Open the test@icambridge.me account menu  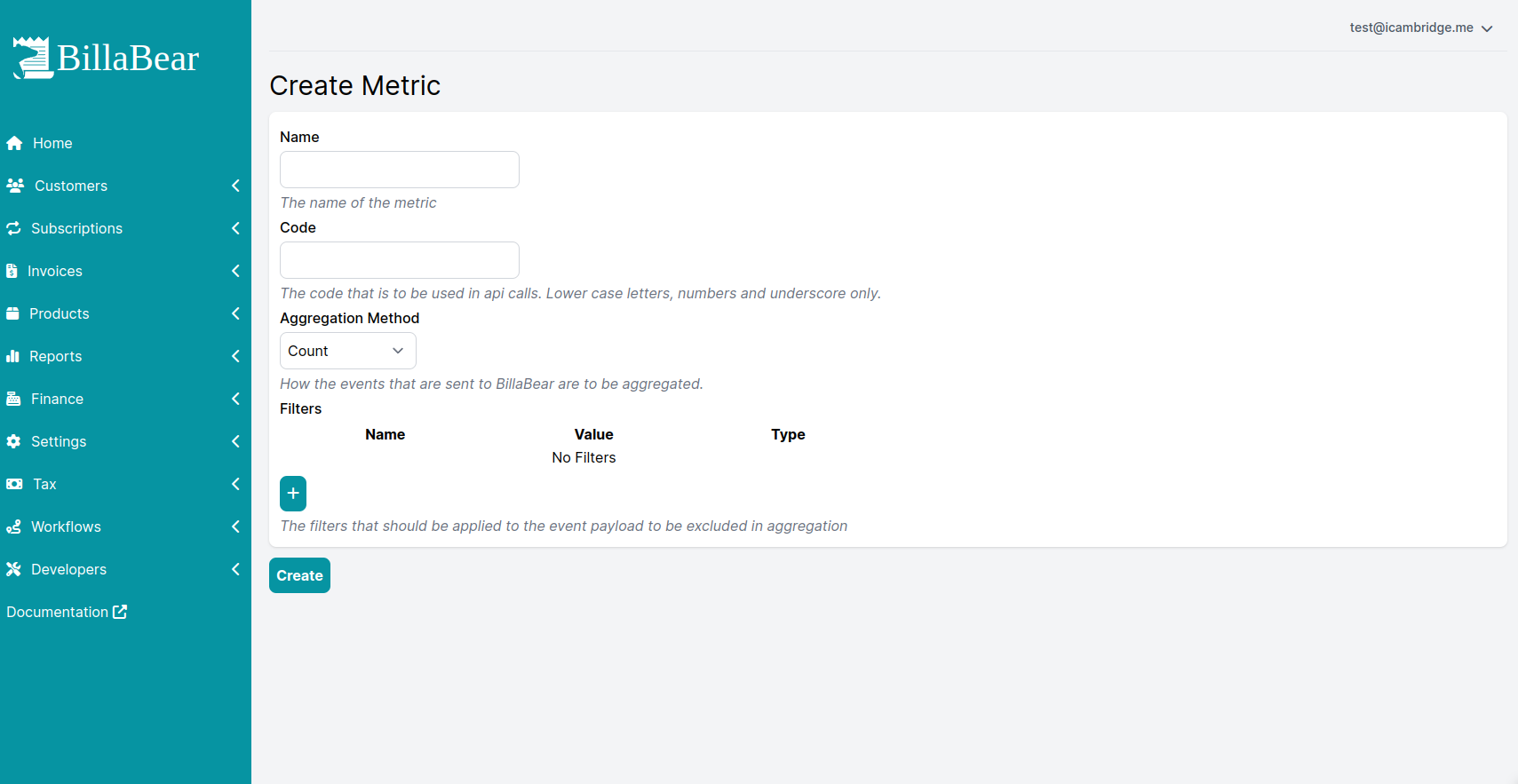pos(1420,28)
